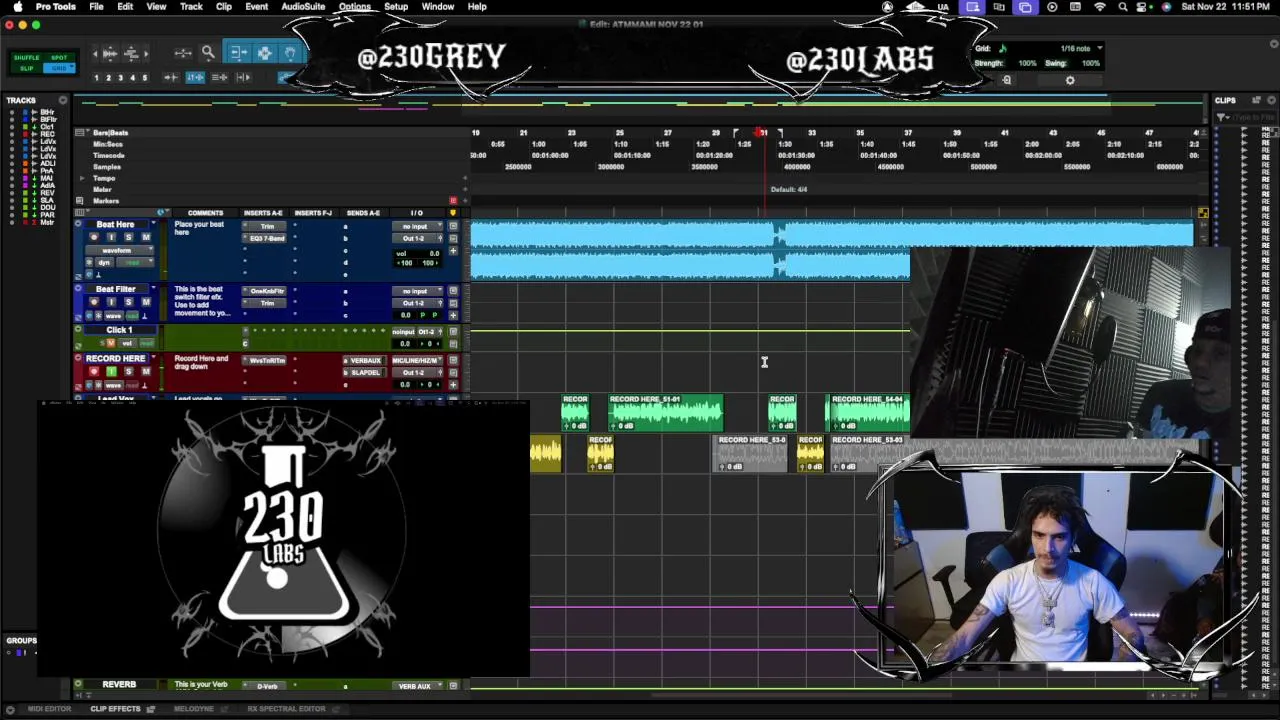1280x720 pixels.
Task: Click the Clips list filter icon
Action: pos(1222,118)
